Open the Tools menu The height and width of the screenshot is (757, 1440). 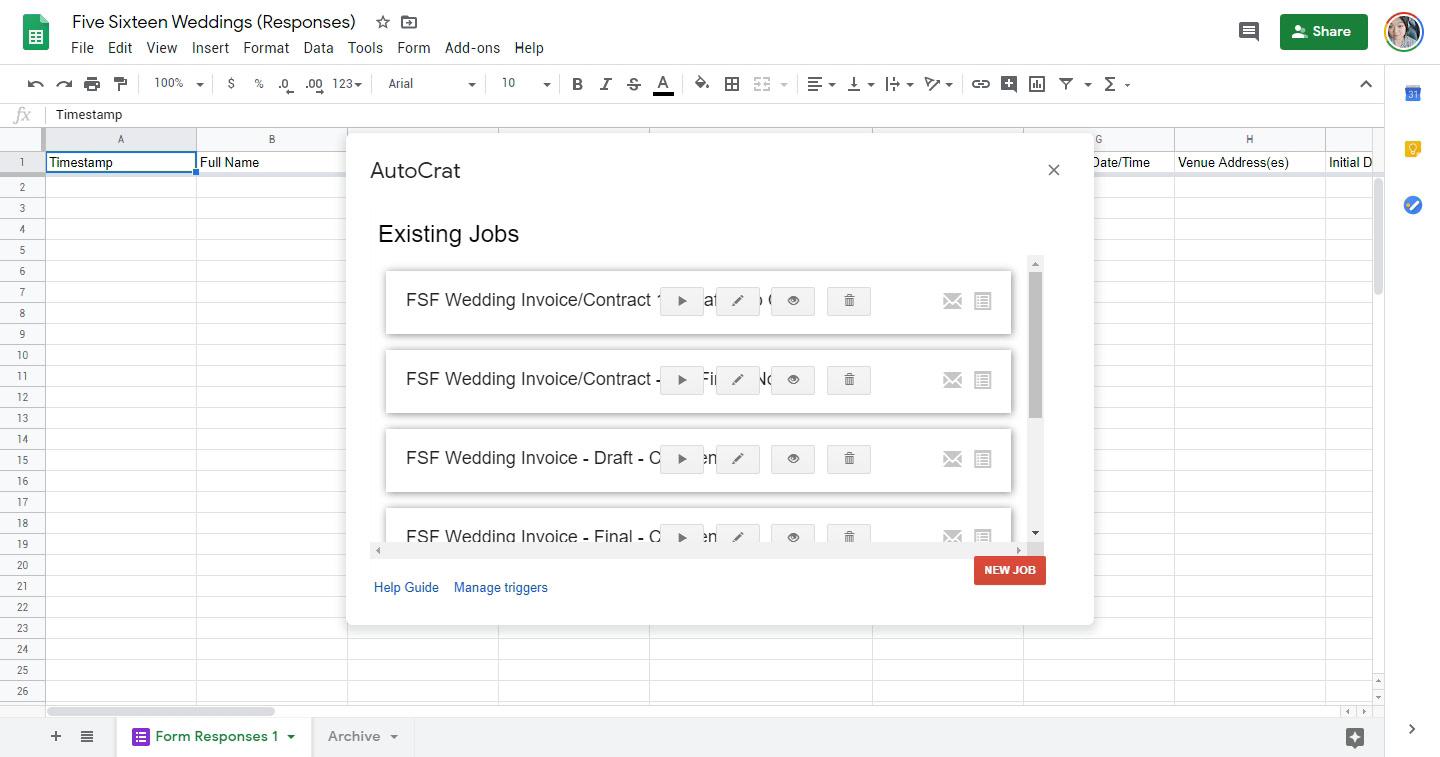pos(365,47)
